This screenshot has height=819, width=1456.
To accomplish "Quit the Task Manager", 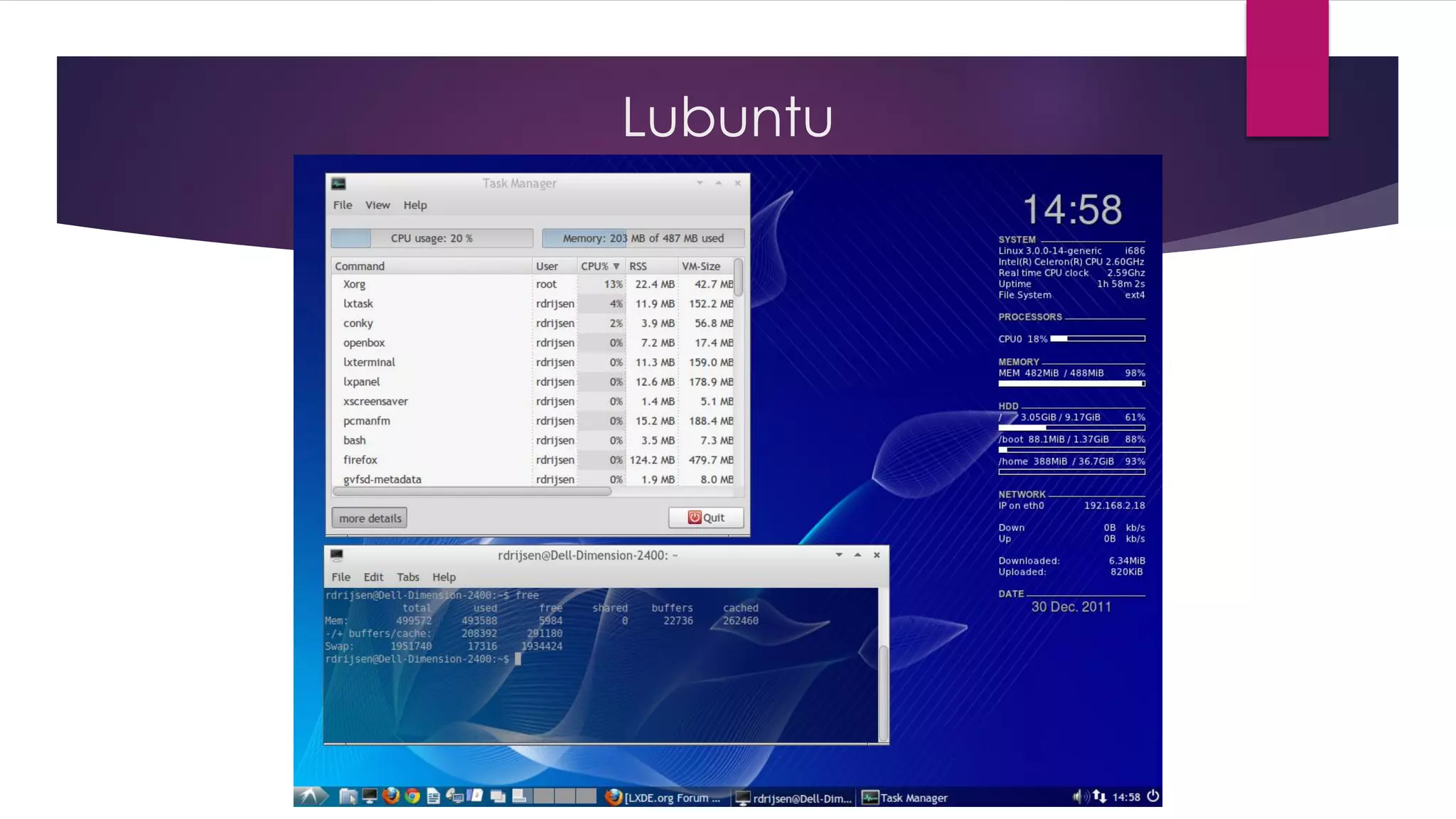I will click(706, 518).
